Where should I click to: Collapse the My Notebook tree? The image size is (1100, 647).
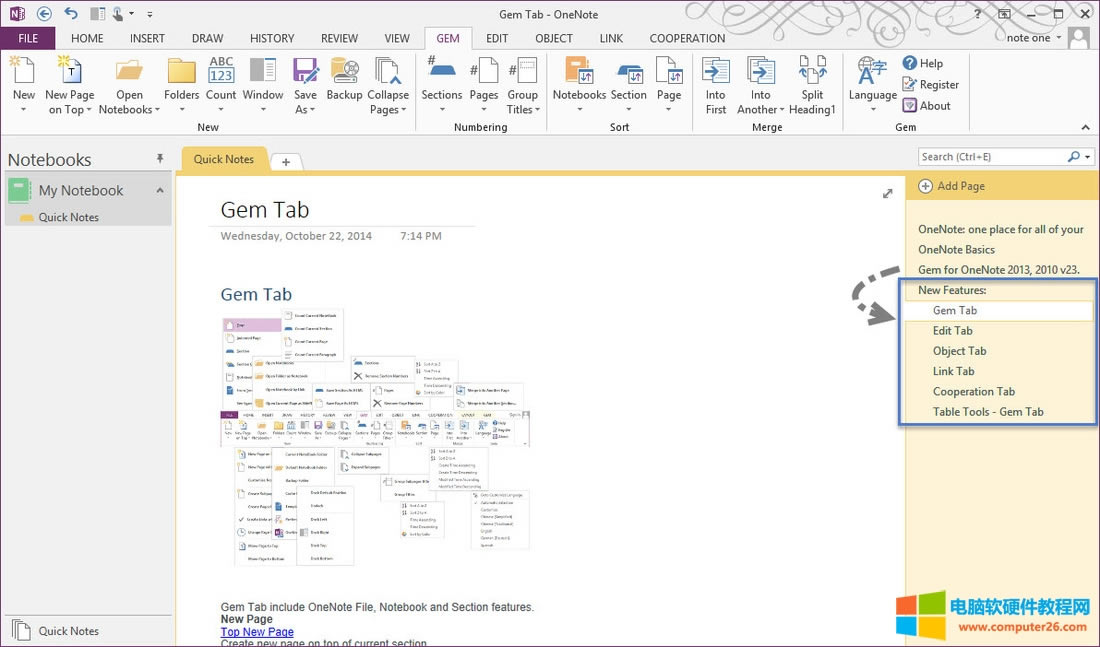[160, 190]
